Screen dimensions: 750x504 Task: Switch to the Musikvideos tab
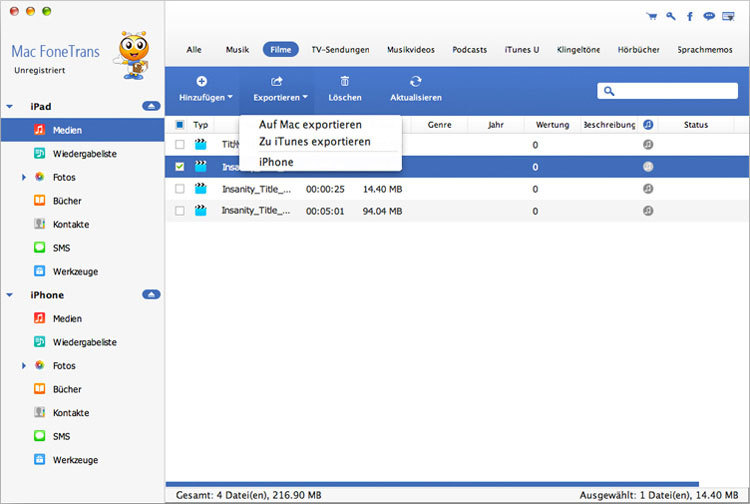click(411, 49)
